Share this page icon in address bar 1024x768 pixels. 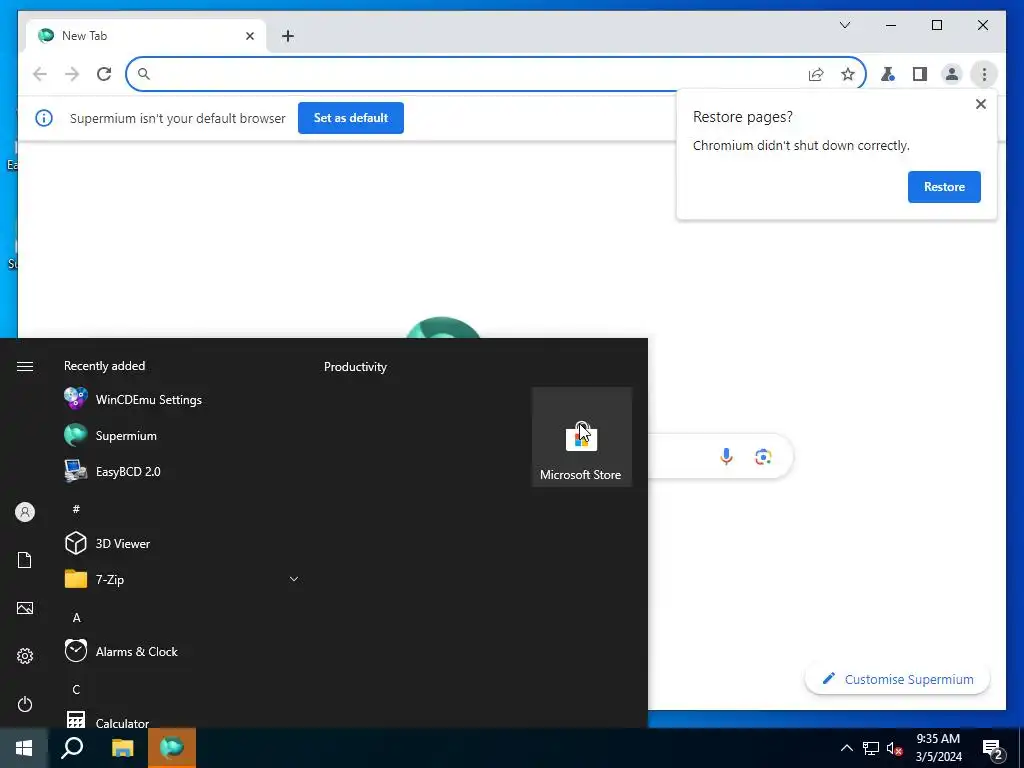coord(816,74)
